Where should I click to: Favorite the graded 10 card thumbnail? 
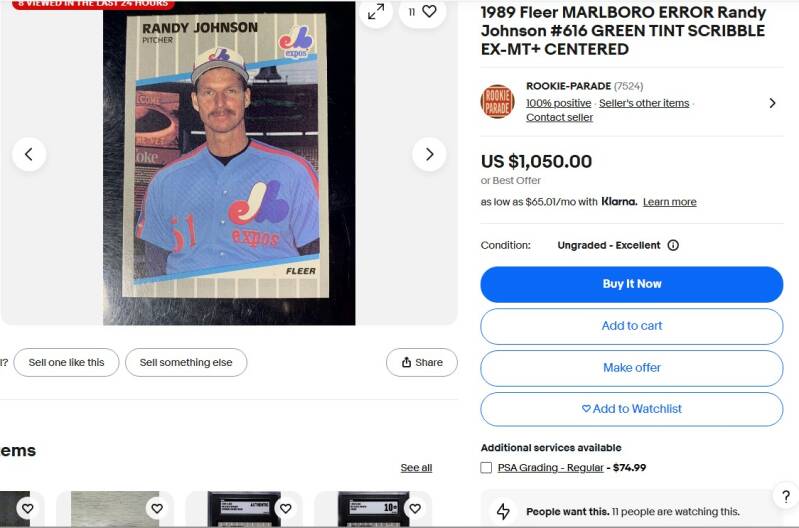[415, 508]
